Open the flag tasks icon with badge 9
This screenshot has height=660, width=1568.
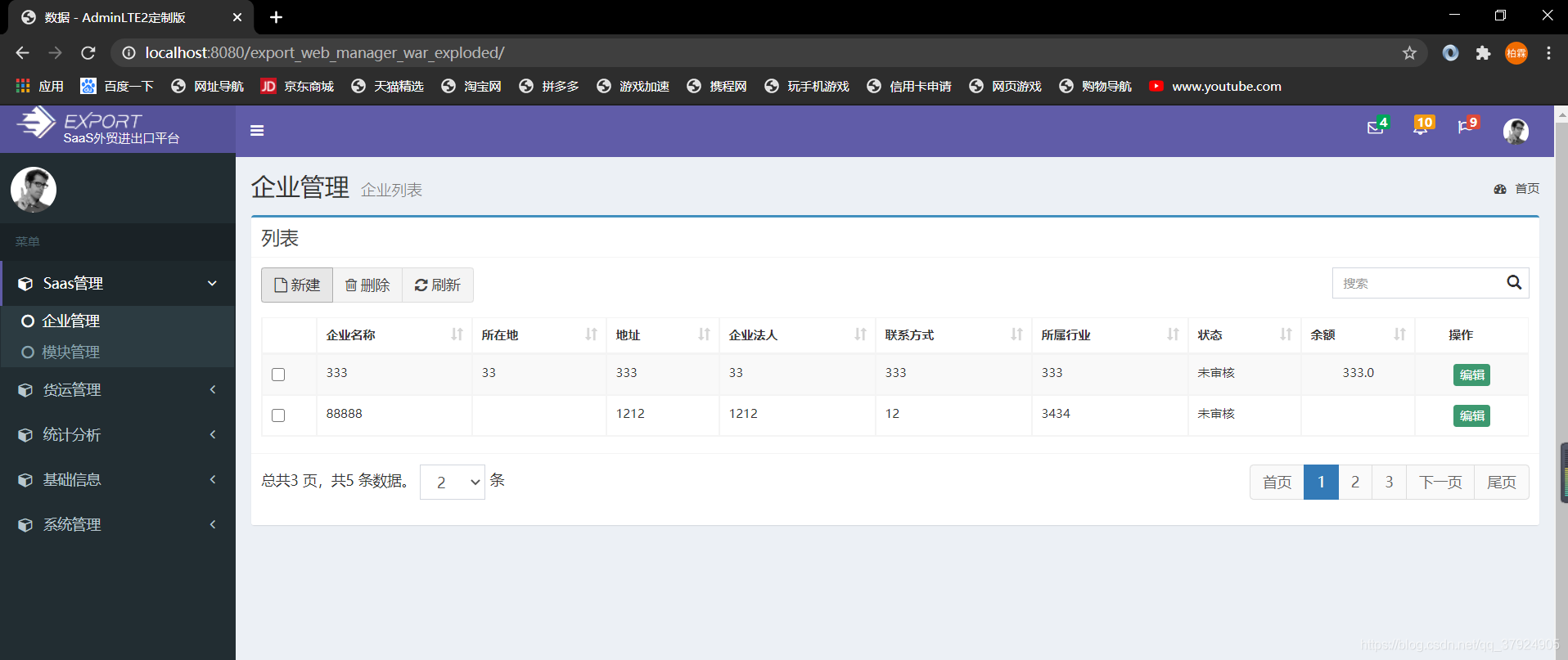1467,126
